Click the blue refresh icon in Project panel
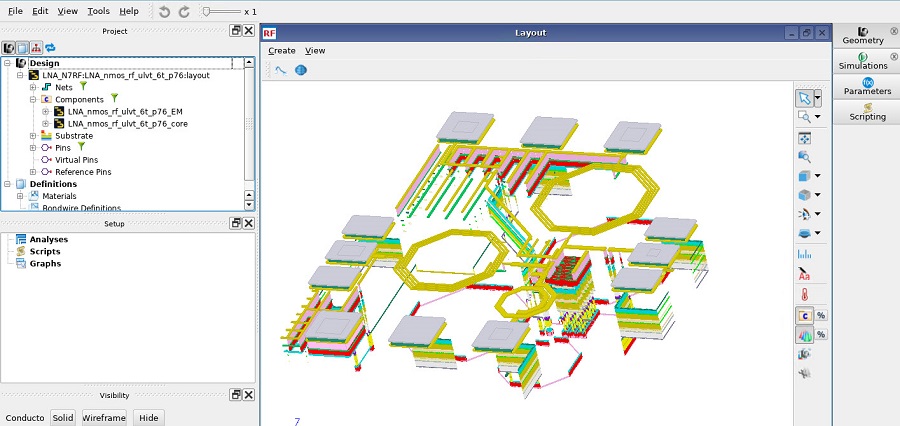Screen dimensions: 900x426 [50, 47]
